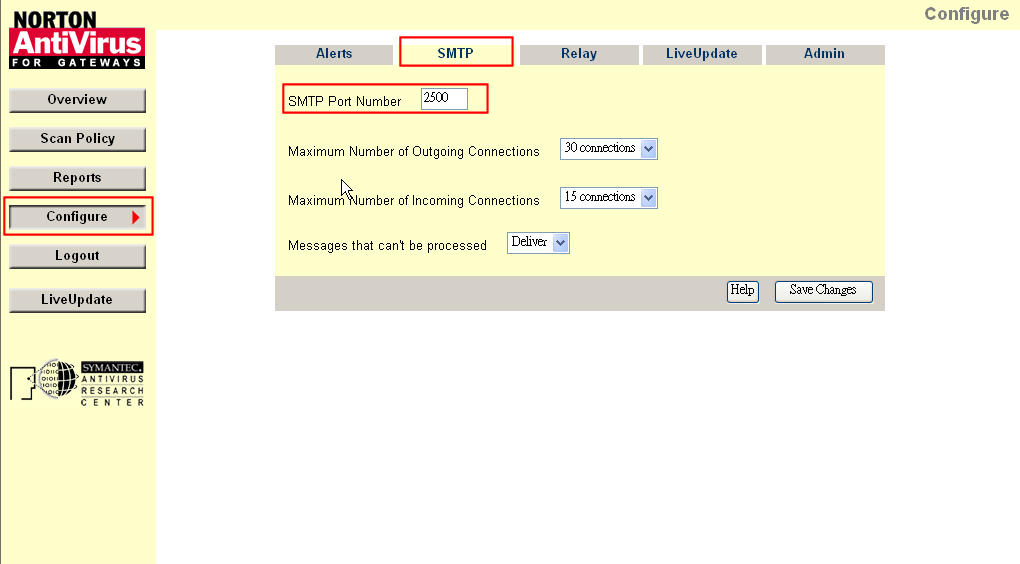Switch to the Relay tab
The height and width of the screenshot is (564, 1020).
pos(579,54)
